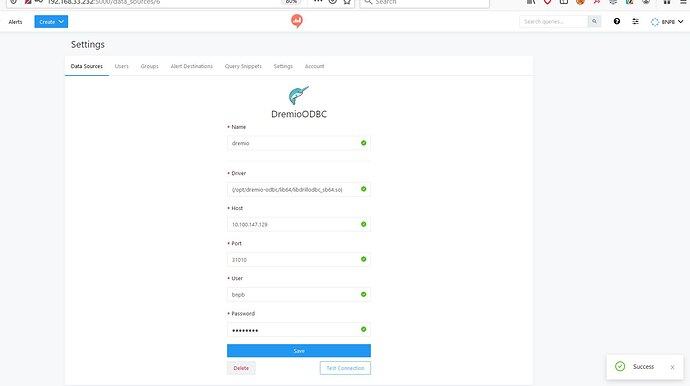
Task: Focus the Name input field
Action: (x=299, y=143)
